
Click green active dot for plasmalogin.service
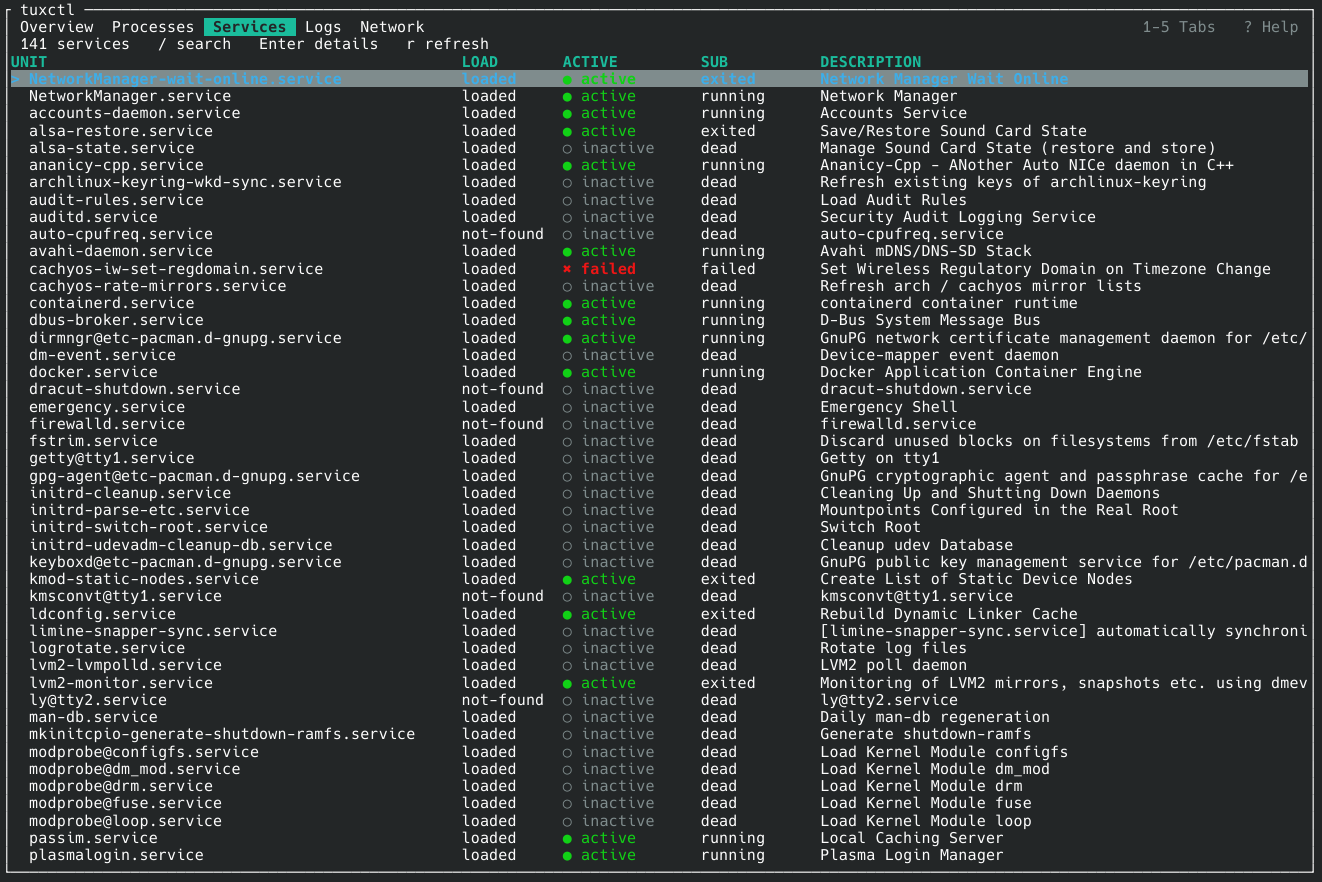click(x=567, y=855)
